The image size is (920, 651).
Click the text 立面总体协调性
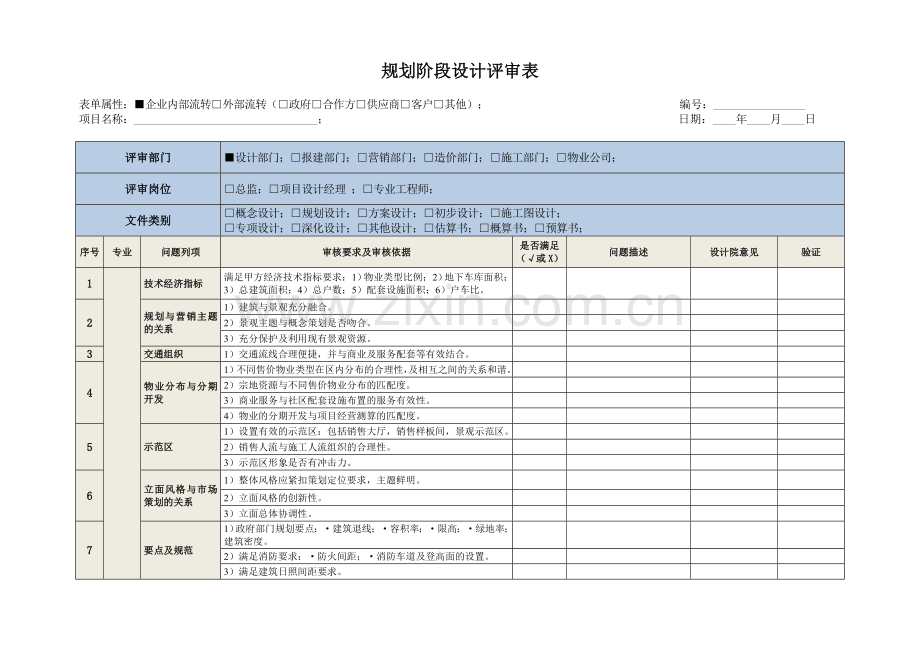(x=272, y=514)
